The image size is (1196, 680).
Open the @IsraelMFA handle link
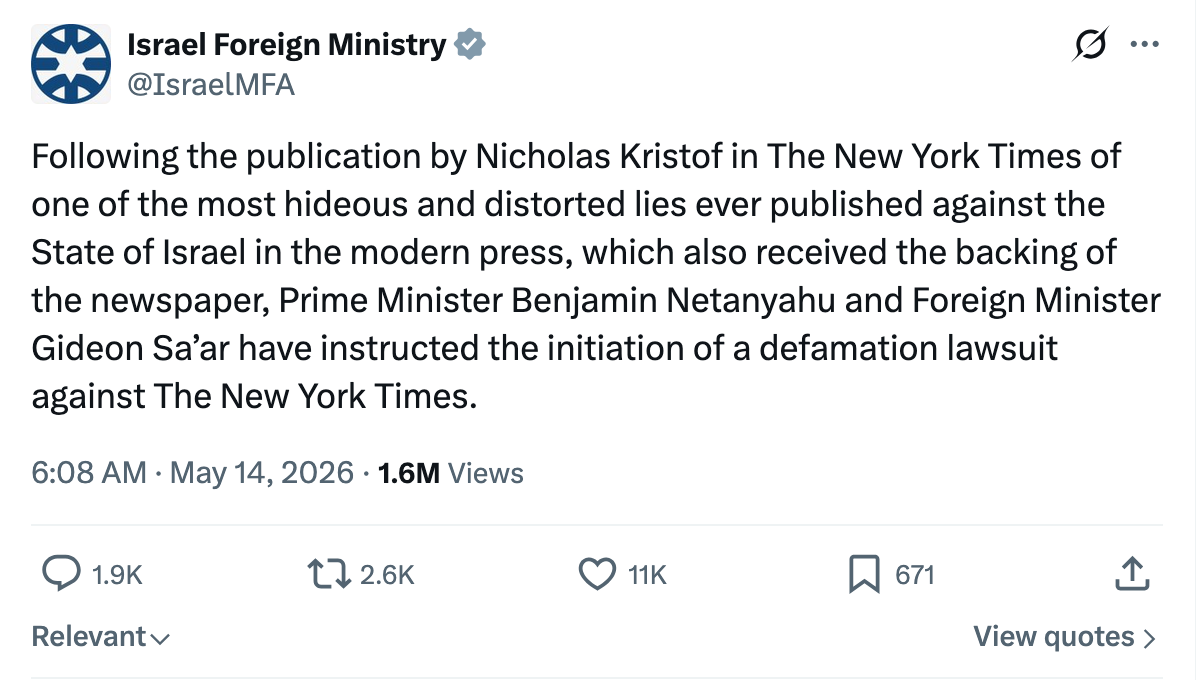click(x=211, y=85)
